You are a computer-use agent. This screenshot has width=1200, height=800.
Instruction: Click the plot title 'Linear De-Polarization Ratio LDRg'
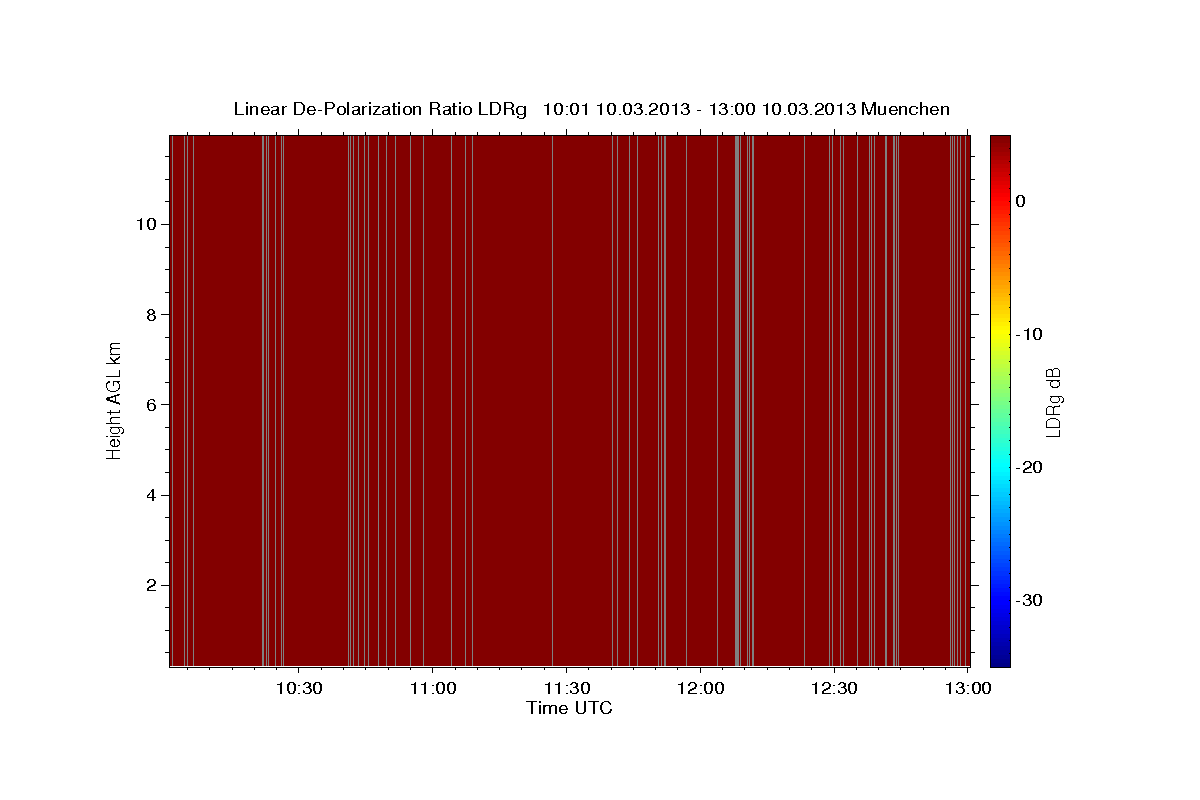click(379, 109)
